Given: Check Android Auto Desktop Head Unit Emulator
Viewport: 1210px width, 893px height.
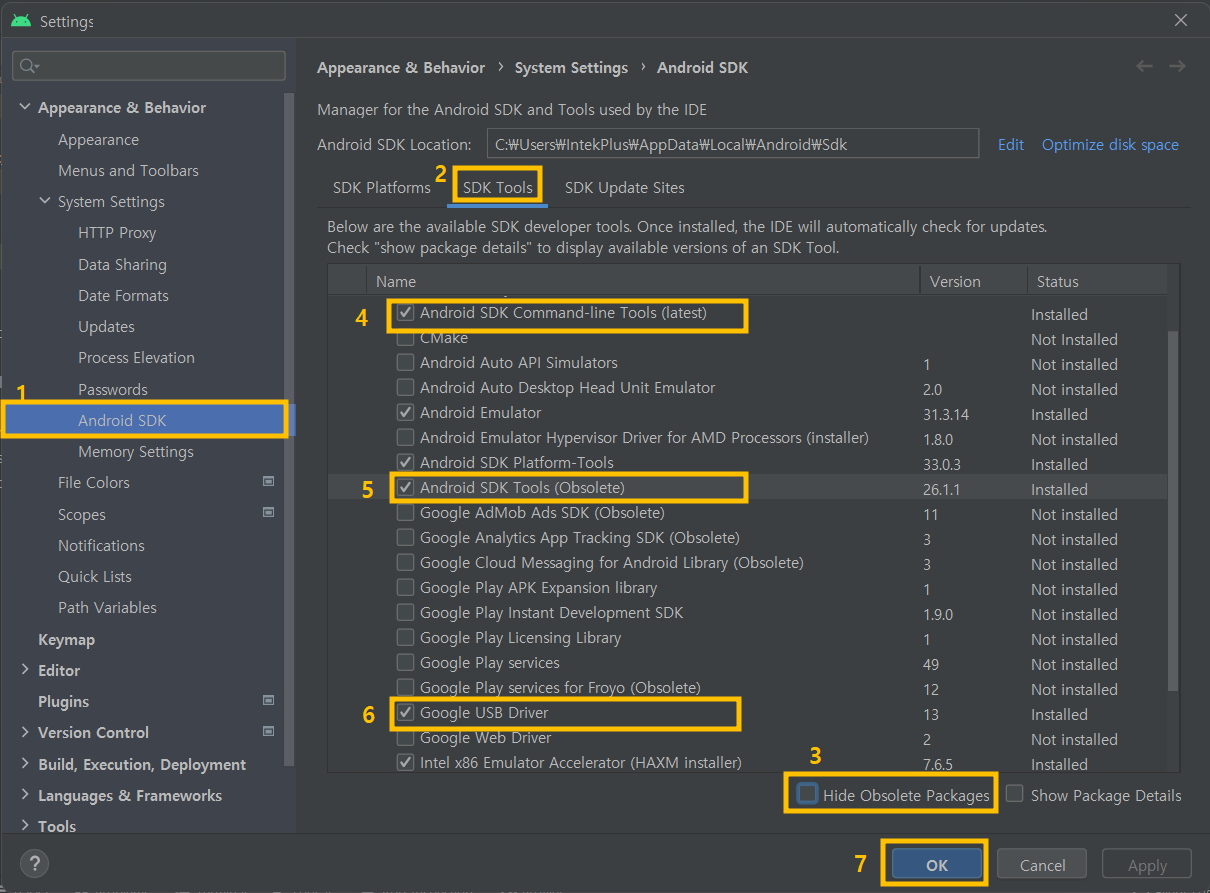Looking at the screenshot, I should 405,387.
